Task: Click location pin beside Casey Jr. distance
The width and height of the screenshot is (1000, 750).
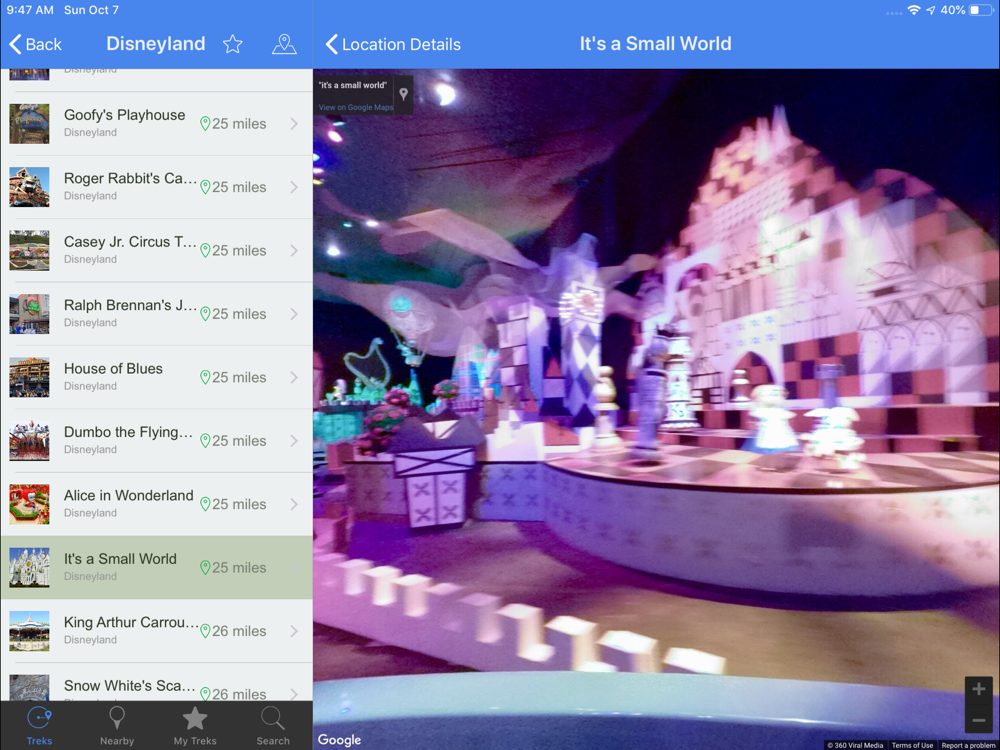Action: [x=205, y=251]
